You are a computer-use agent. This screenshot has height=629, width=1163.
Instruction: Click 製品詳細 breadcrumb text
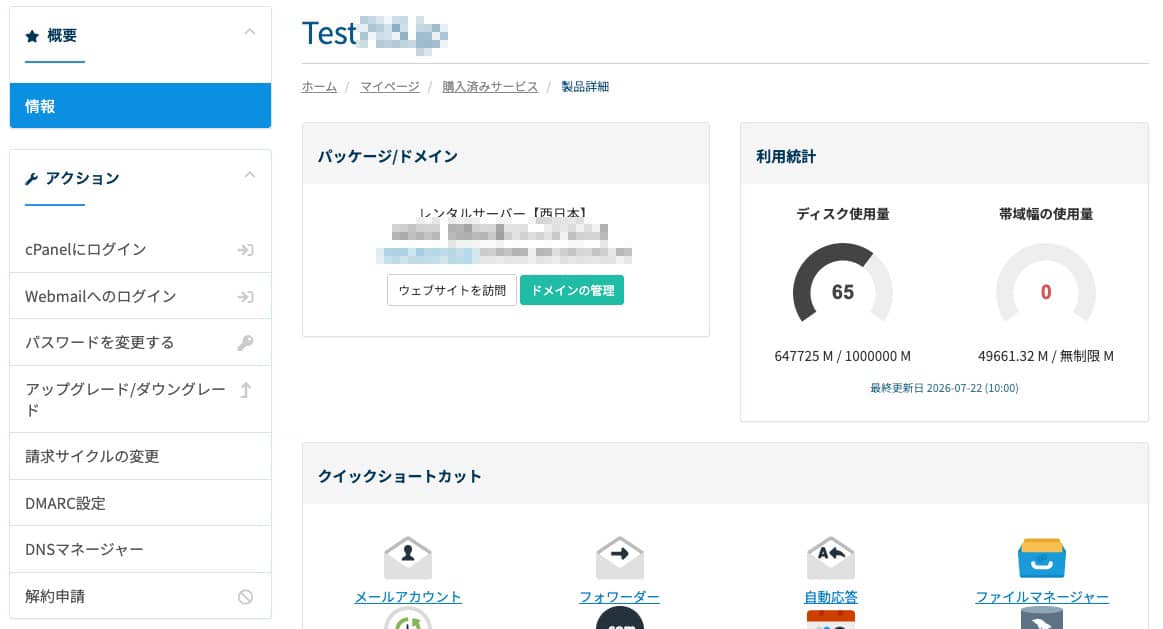point(584,87)
